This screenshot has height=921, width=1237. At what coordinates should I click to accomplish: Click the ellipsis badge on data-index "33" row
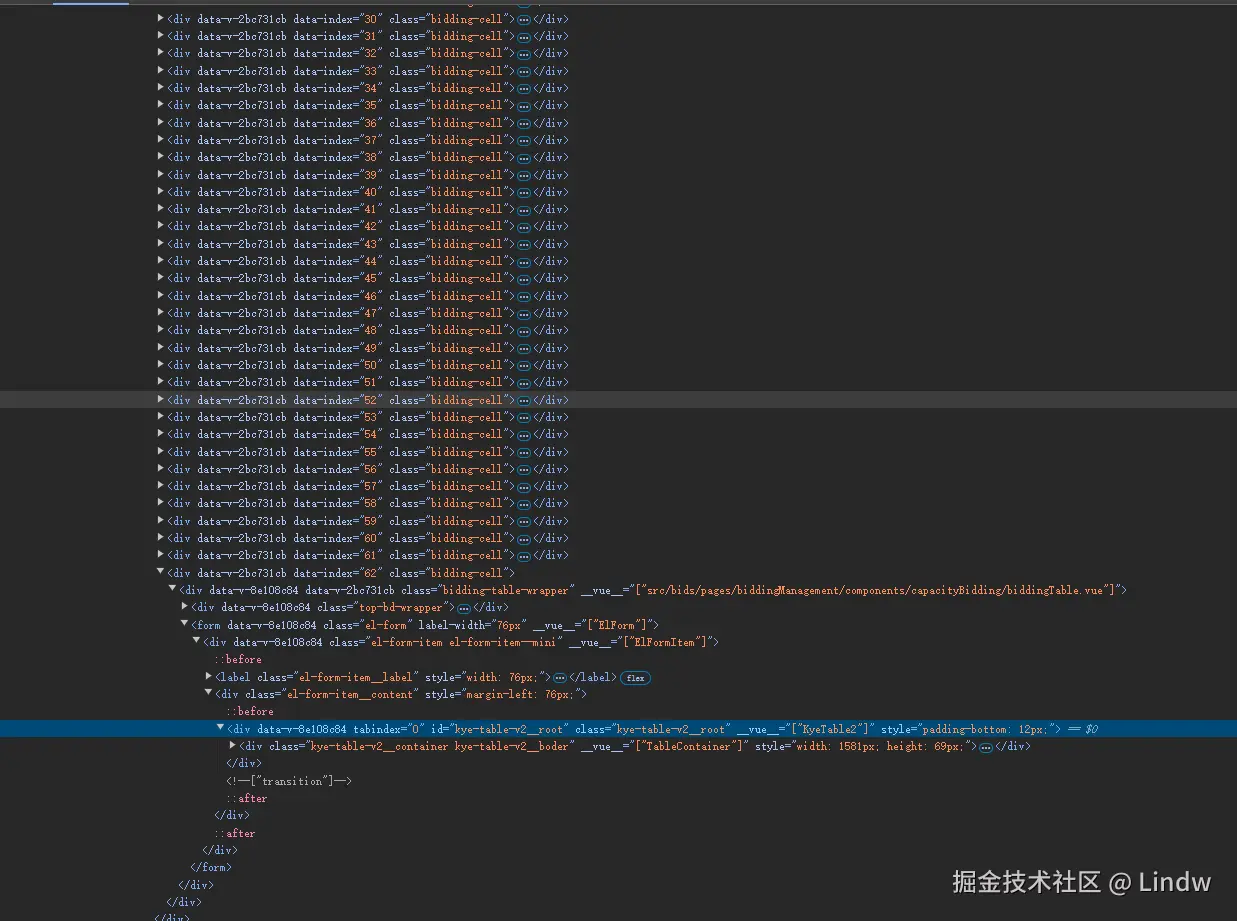(x=523, y=71)
